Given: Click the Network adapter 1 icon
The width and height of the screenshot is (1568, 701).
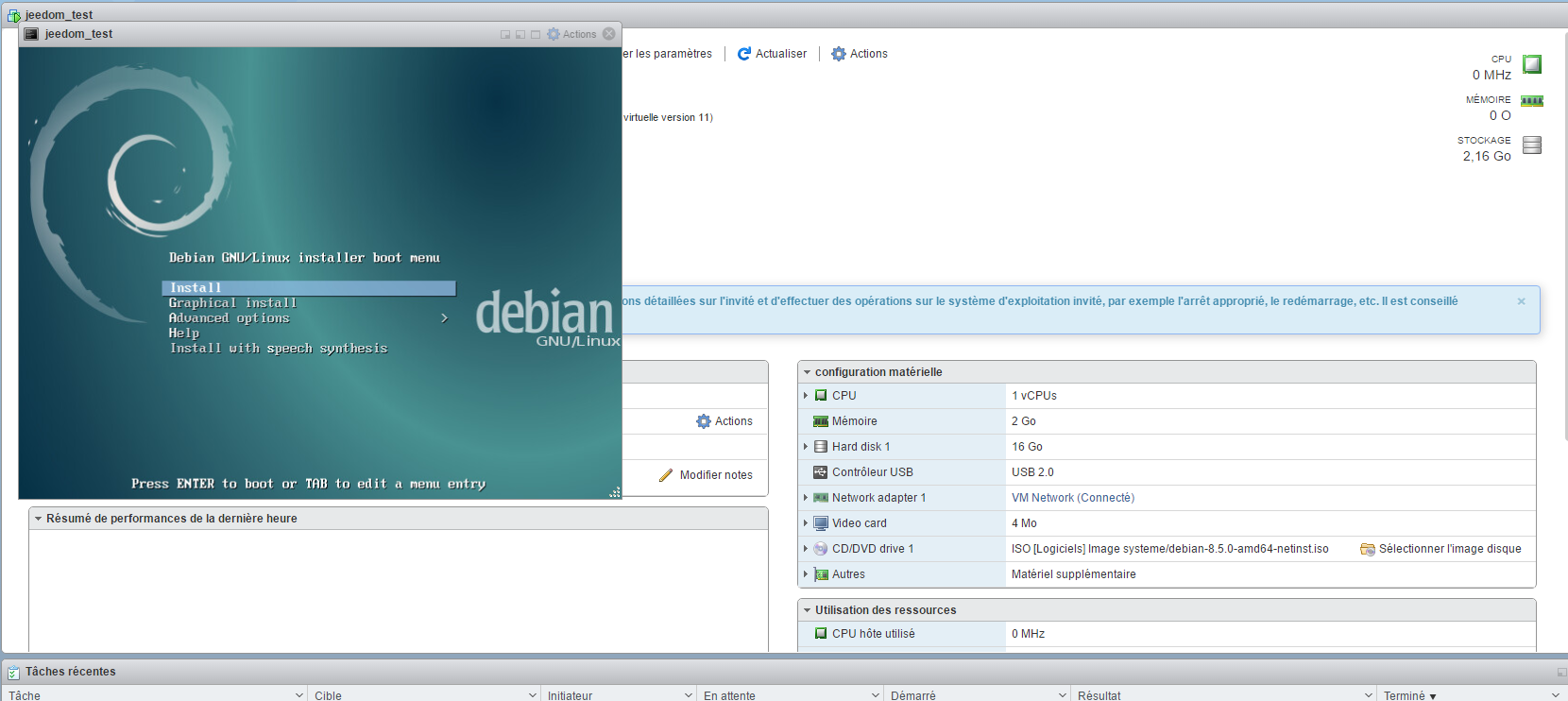Looking at the screenshot, I should point(821,498).
